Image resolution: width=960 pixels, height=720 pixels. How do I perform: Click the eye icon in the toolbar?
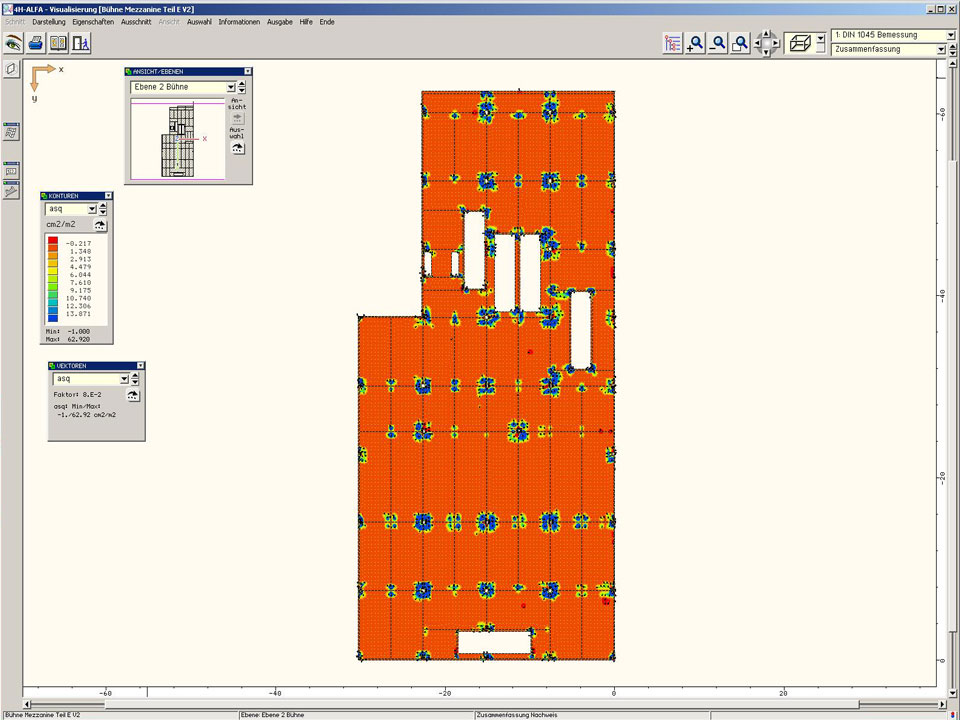point(13,43)
